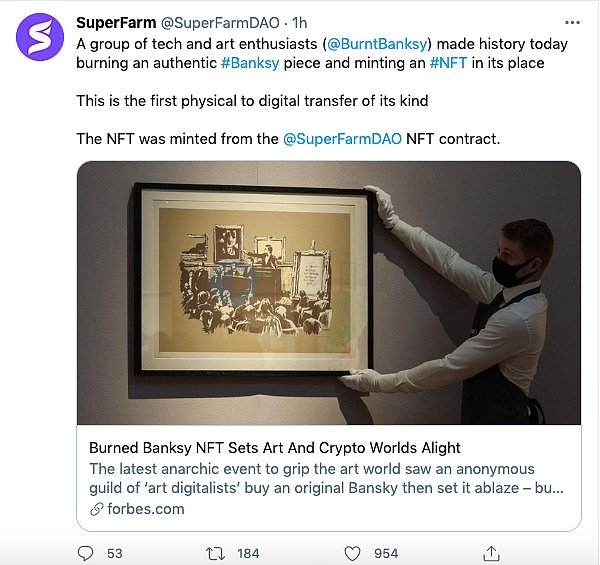Click the link icon beside forbes.com

(x=96, y=509)
